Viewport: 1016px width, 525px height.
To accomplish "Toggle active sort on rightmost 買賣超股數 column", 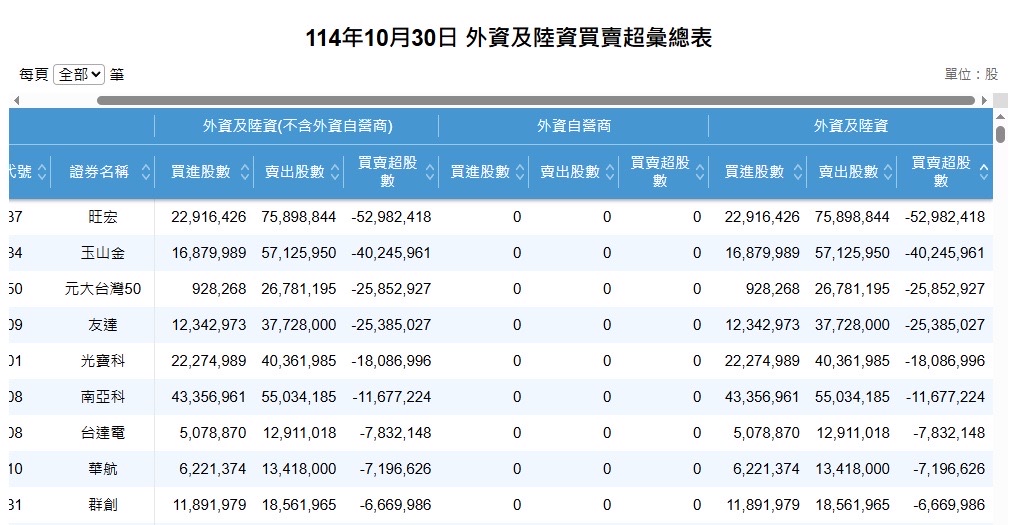I will [x=983, y=172].
